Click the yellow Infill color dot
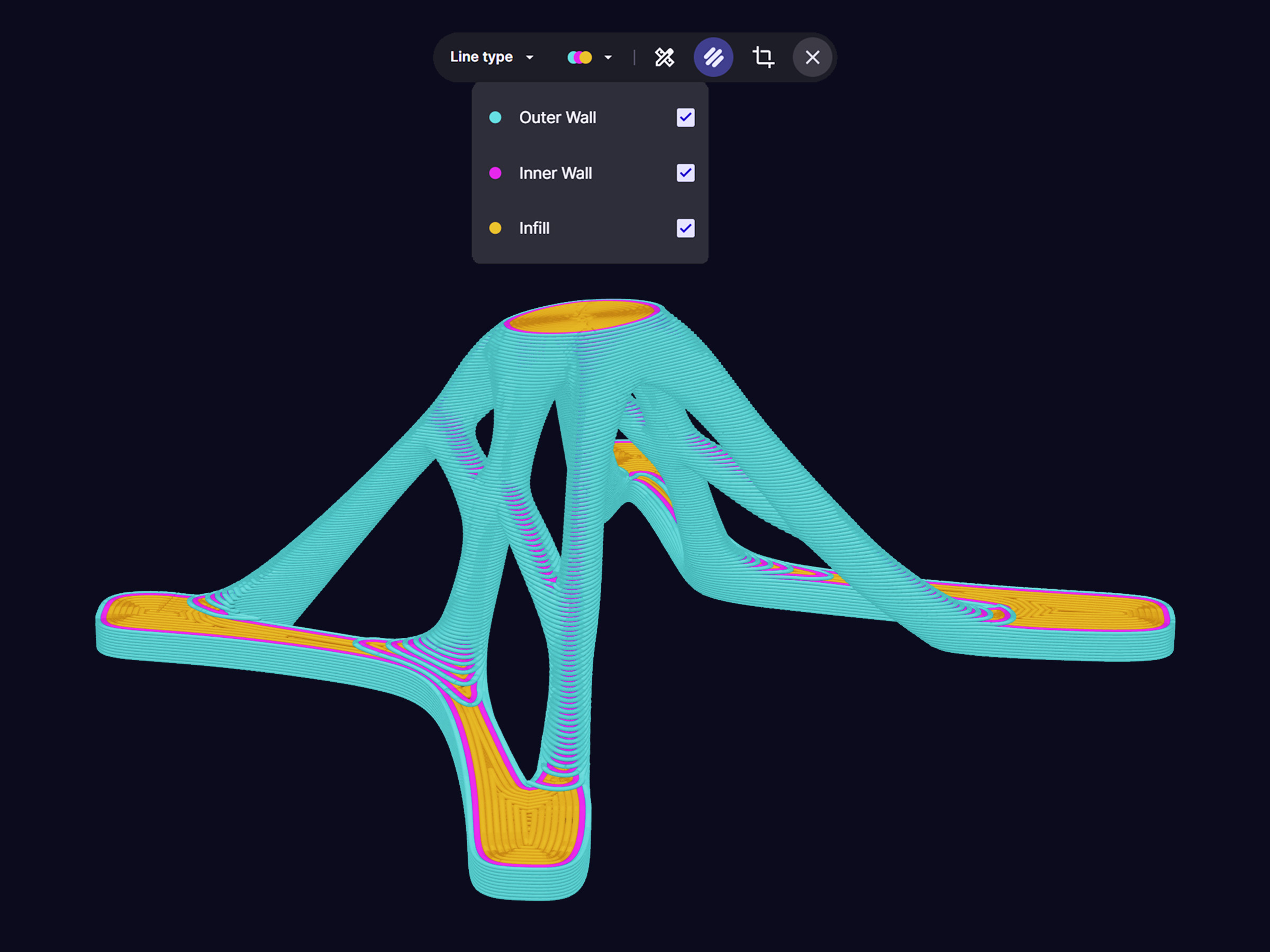Image resolution: width=1270 pixels, height=952 pixels. [x=495, y=228]
